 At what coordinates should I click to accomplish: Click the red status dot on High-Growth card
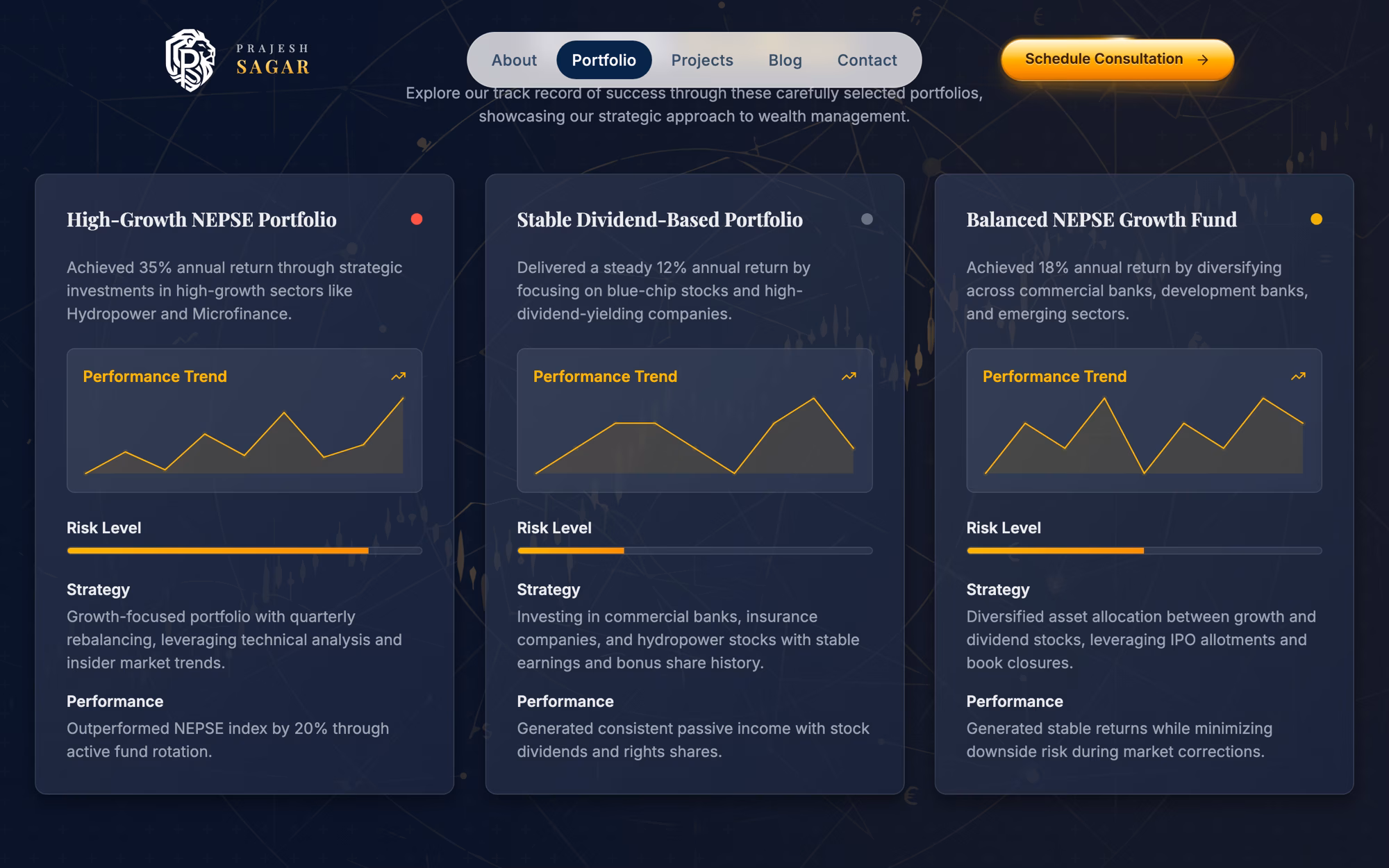click(417, 219)
